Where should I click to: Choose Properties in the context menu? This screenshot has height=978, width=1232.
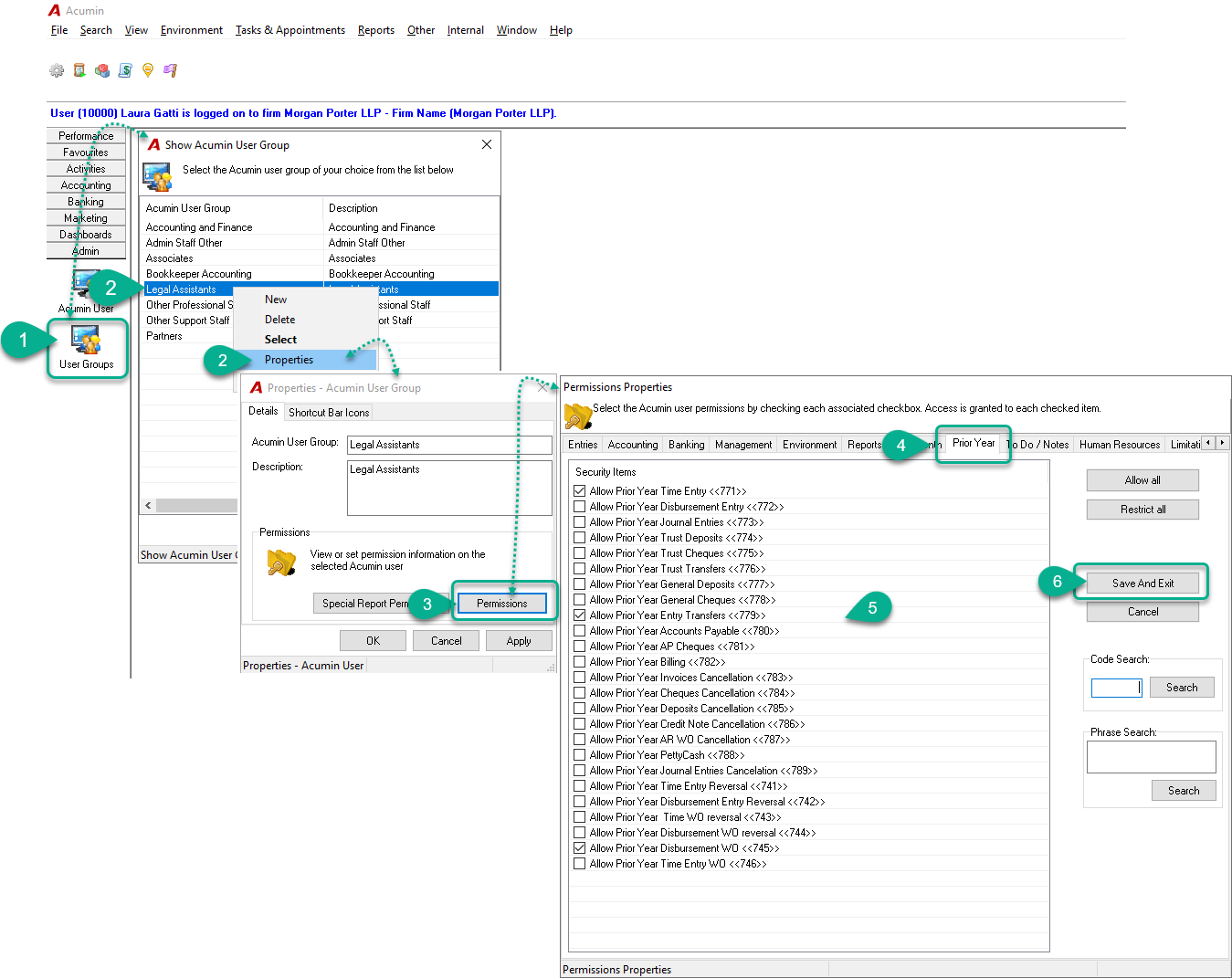[x=289, y=360]
